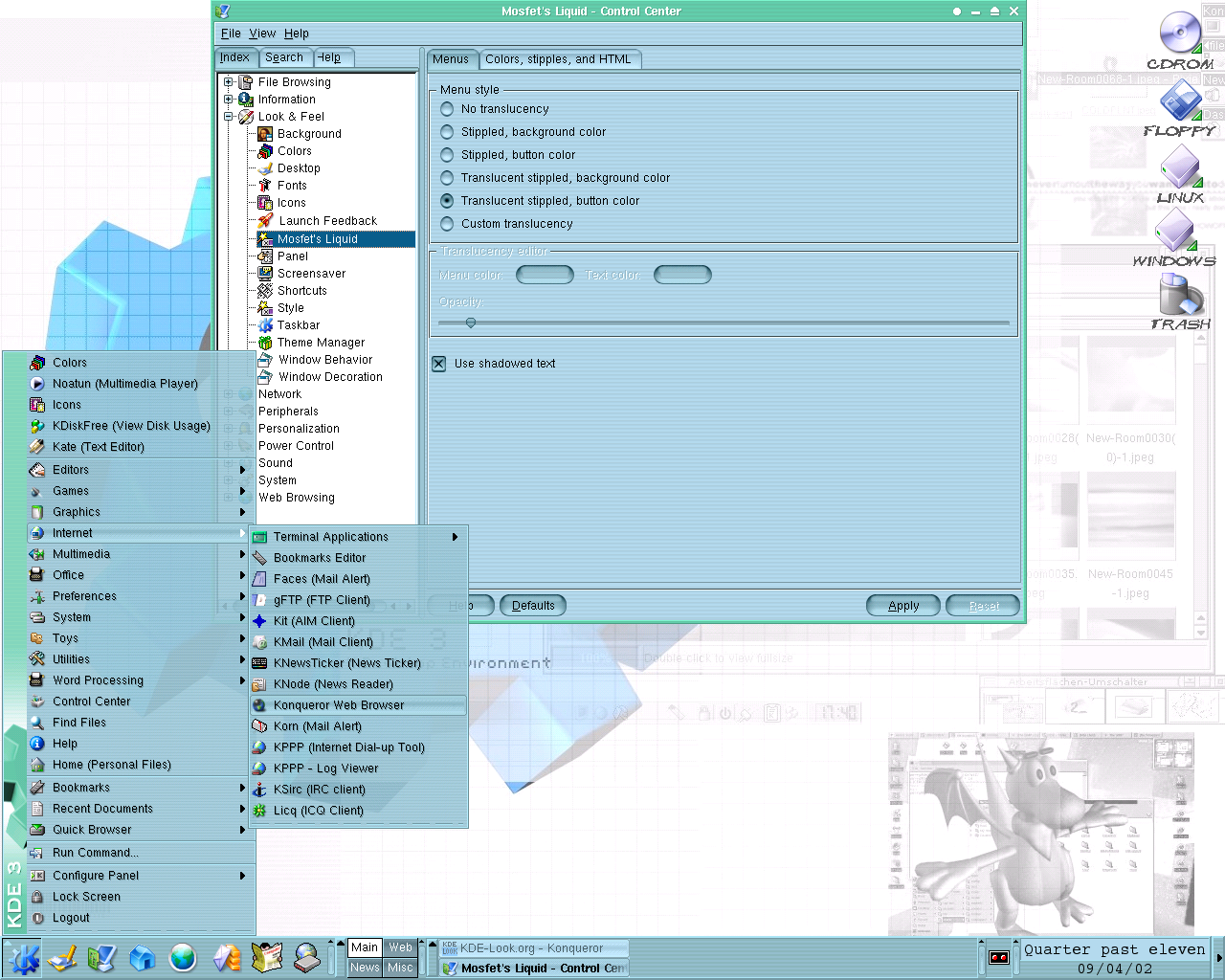Switch to the News virtual desktop

[365, 968]
